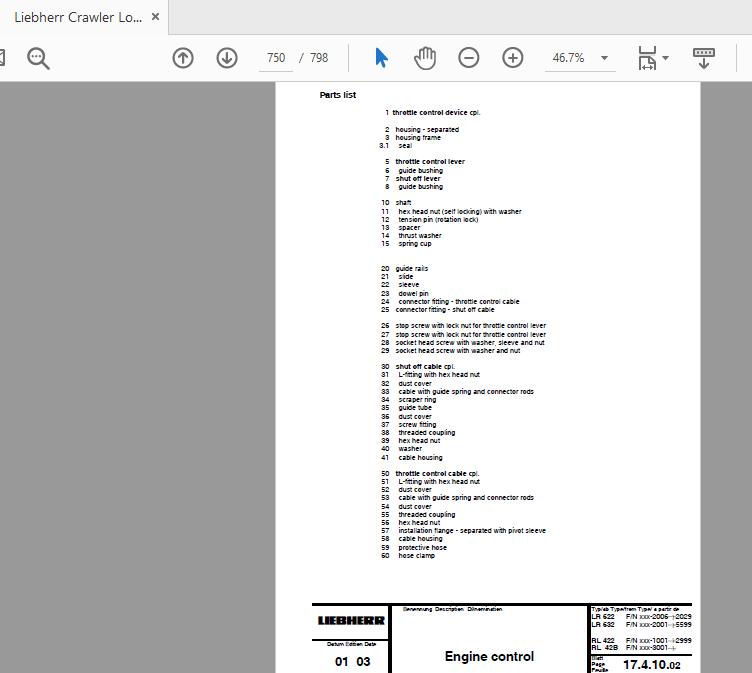Click 'scraper ring' entry
This screenshot has height=673, width=752.
[x=417, y=400]
